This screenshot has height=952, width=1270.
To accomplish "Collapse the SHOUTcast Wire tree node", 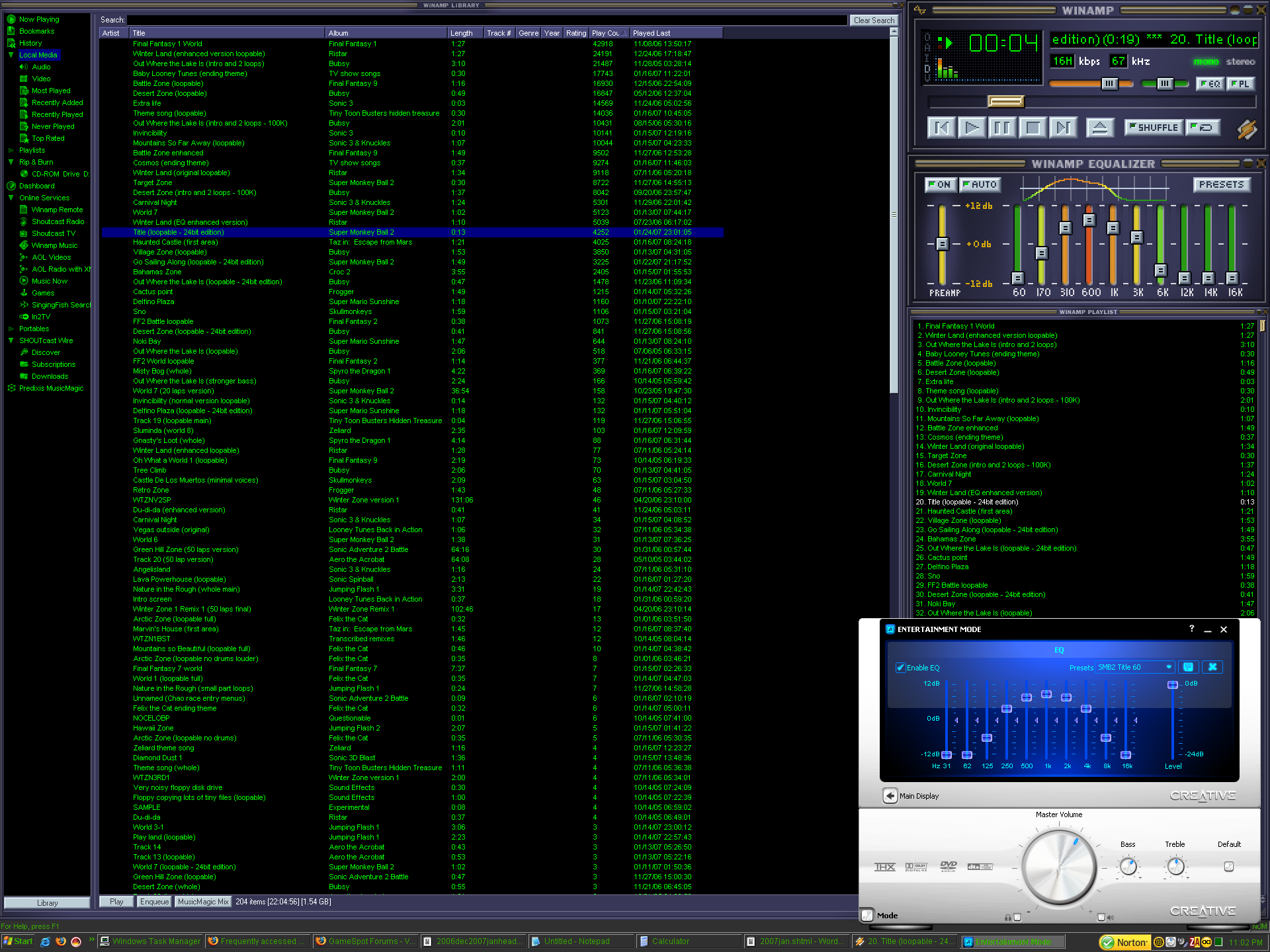I will click(x=11, y=340).
